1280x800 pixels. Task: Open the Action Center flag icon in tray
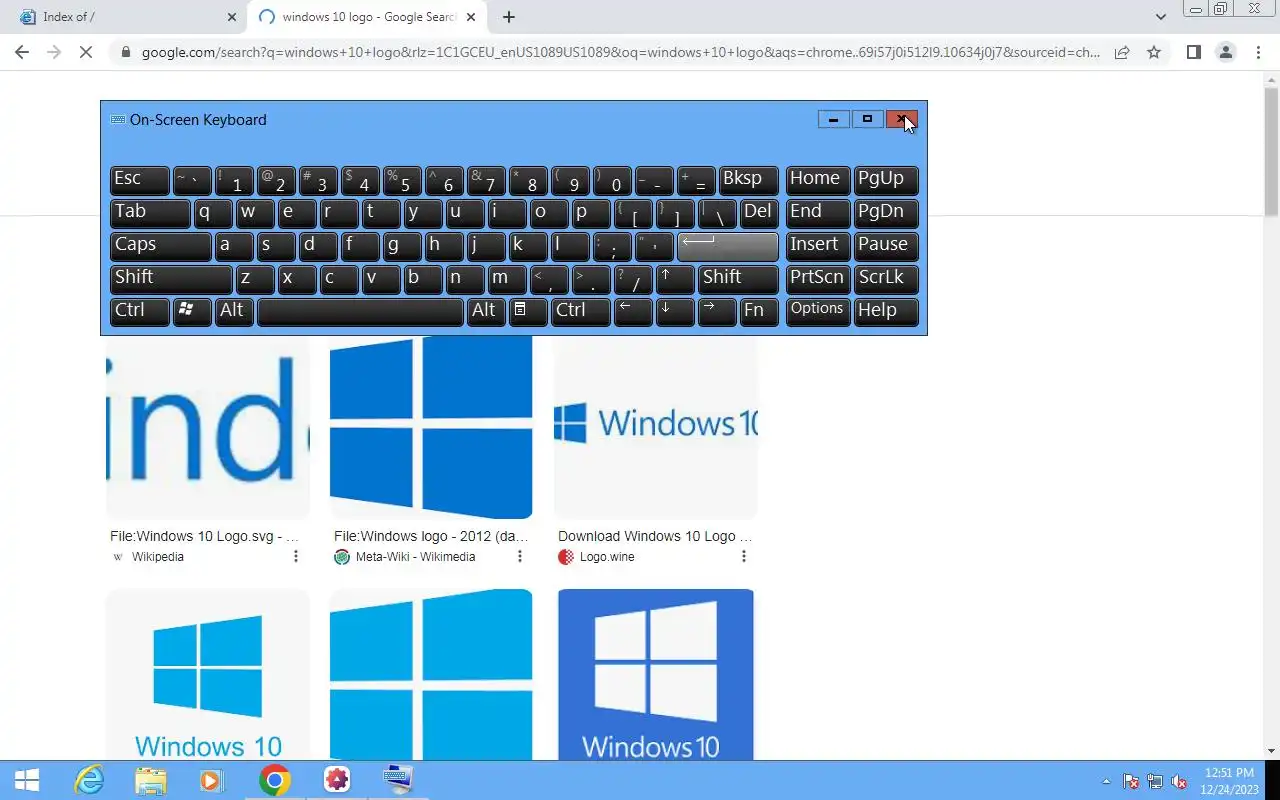(x=1131, y=781)
